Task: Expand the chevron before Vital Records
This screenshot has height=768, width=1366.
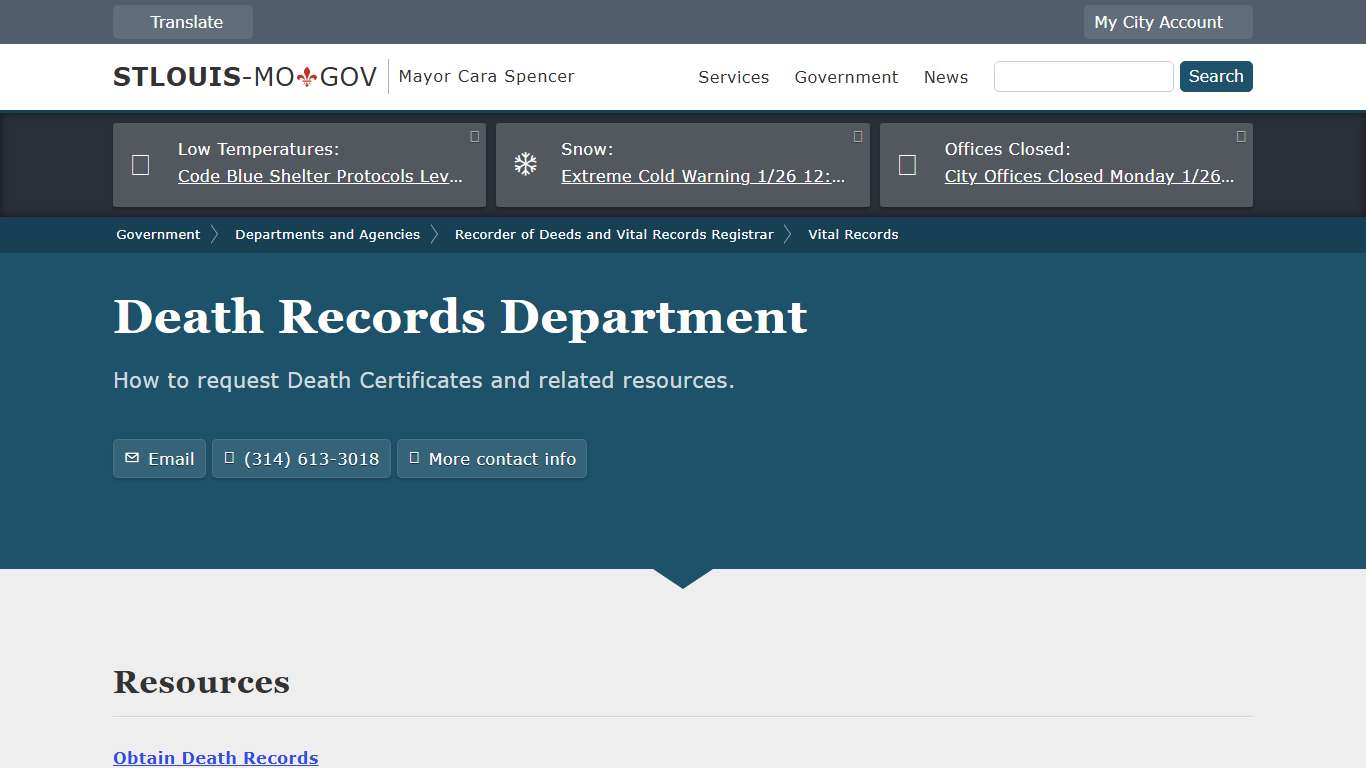Action: [x=789, y=234]
